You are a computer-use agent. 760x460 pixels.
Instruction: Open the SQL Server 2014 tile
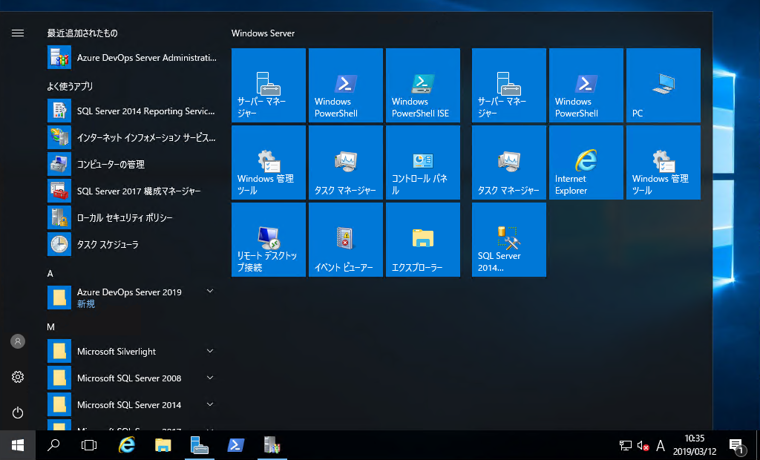509,239
